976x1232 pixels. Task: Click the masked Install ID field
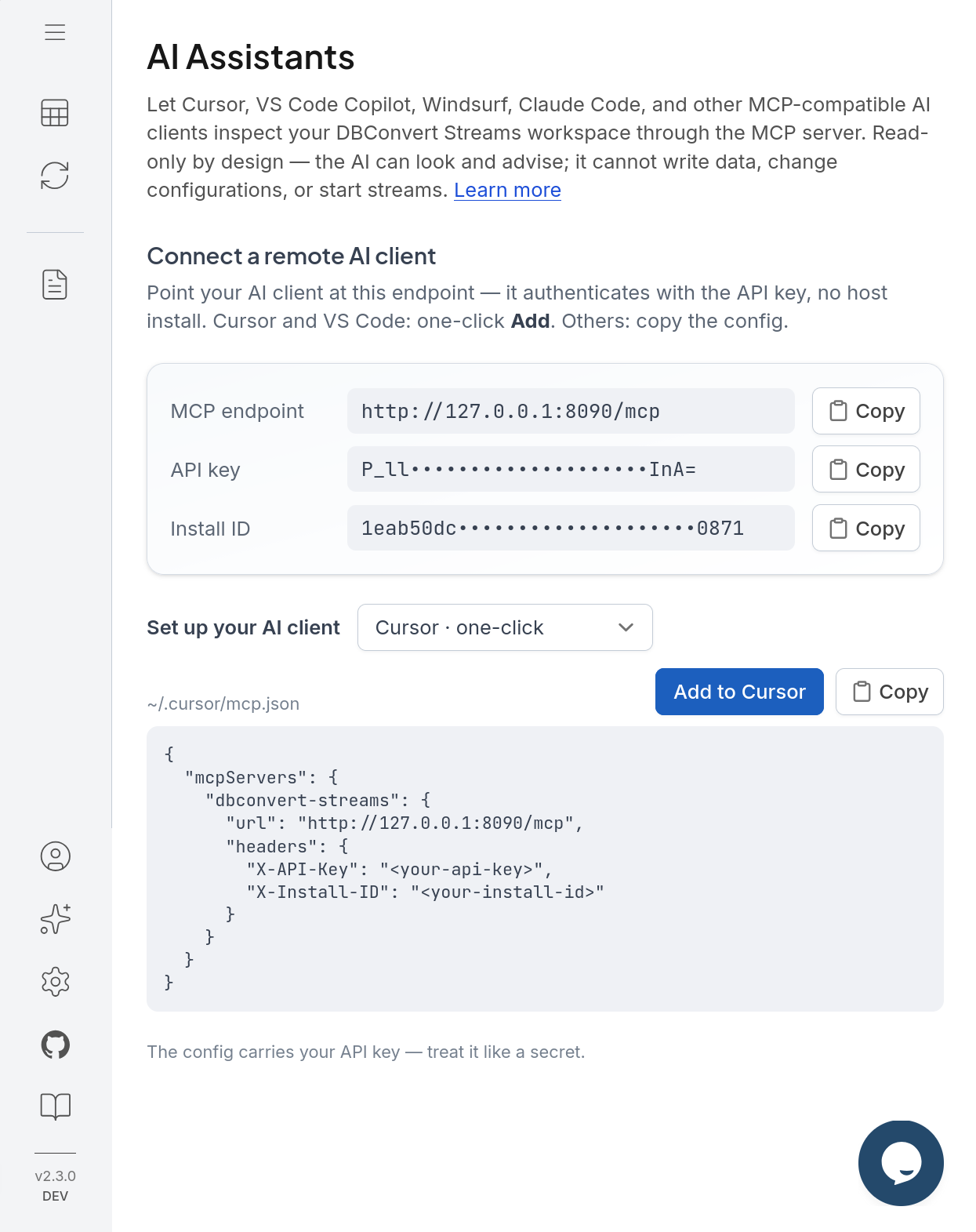click(x=571, y=528)
